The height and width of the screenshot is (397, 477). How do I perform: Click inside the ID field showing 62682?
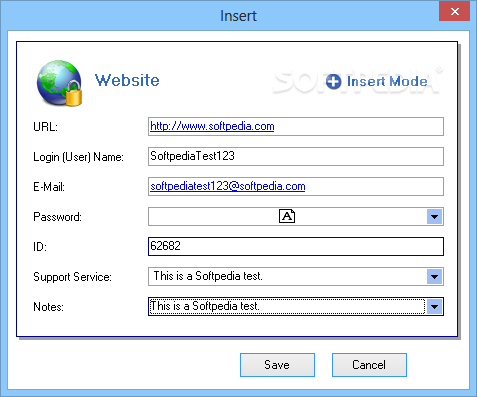[x=296, y=246]
